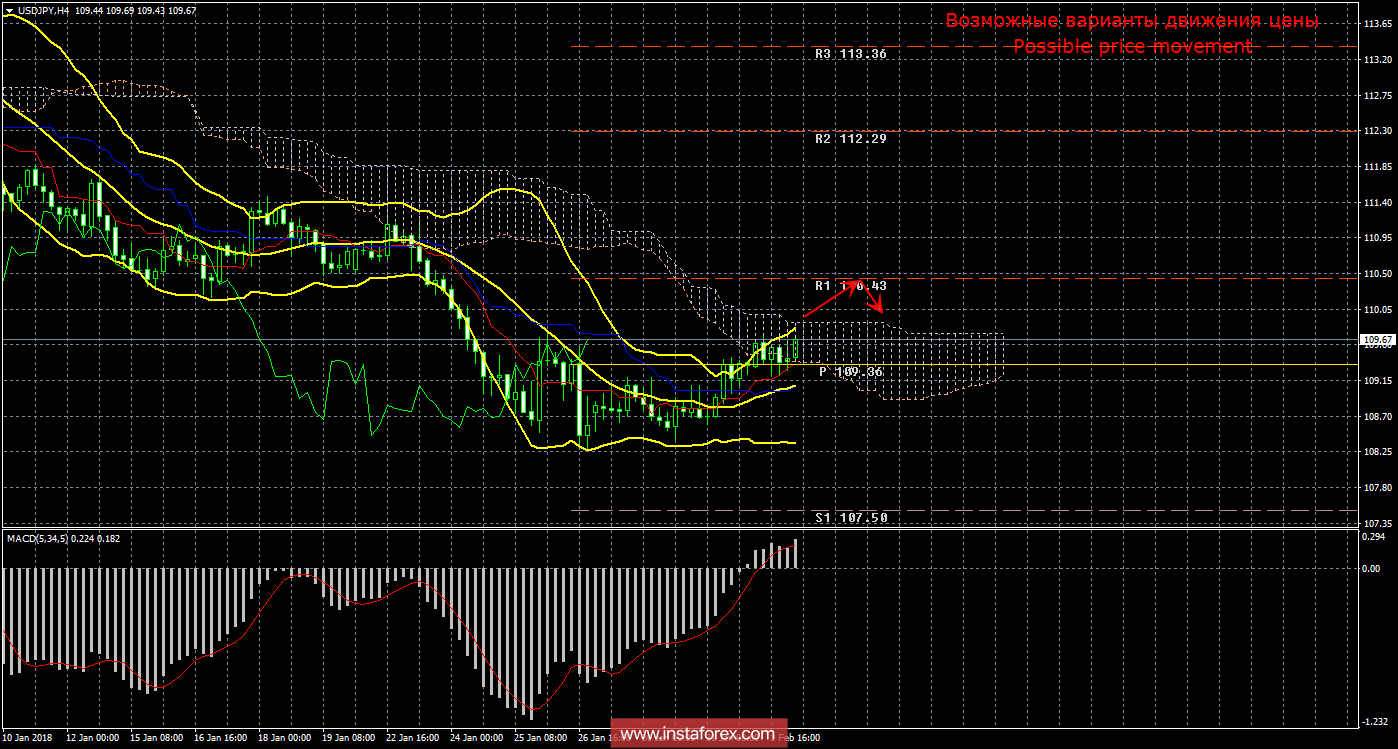The image size is (1398, 749).
Task: Click the 24 Jan 00:00 time label
Action: [x=476, y=738]
